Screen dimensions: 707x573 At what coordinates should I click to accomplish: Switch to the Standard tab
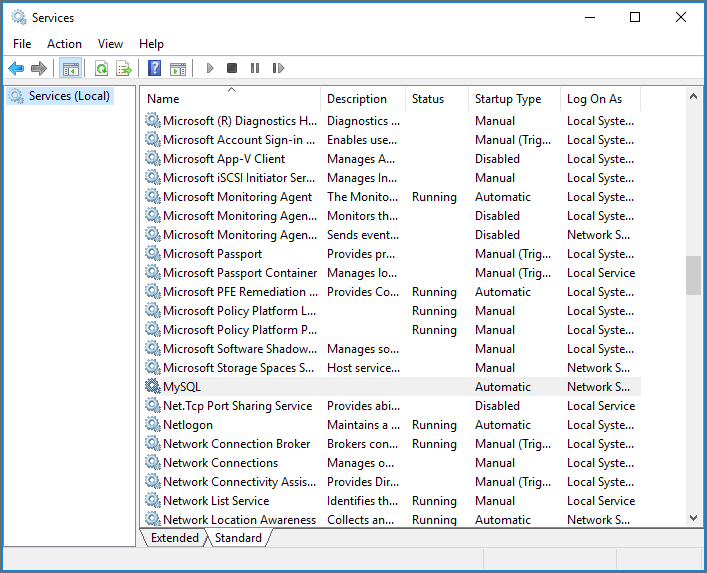238,538
